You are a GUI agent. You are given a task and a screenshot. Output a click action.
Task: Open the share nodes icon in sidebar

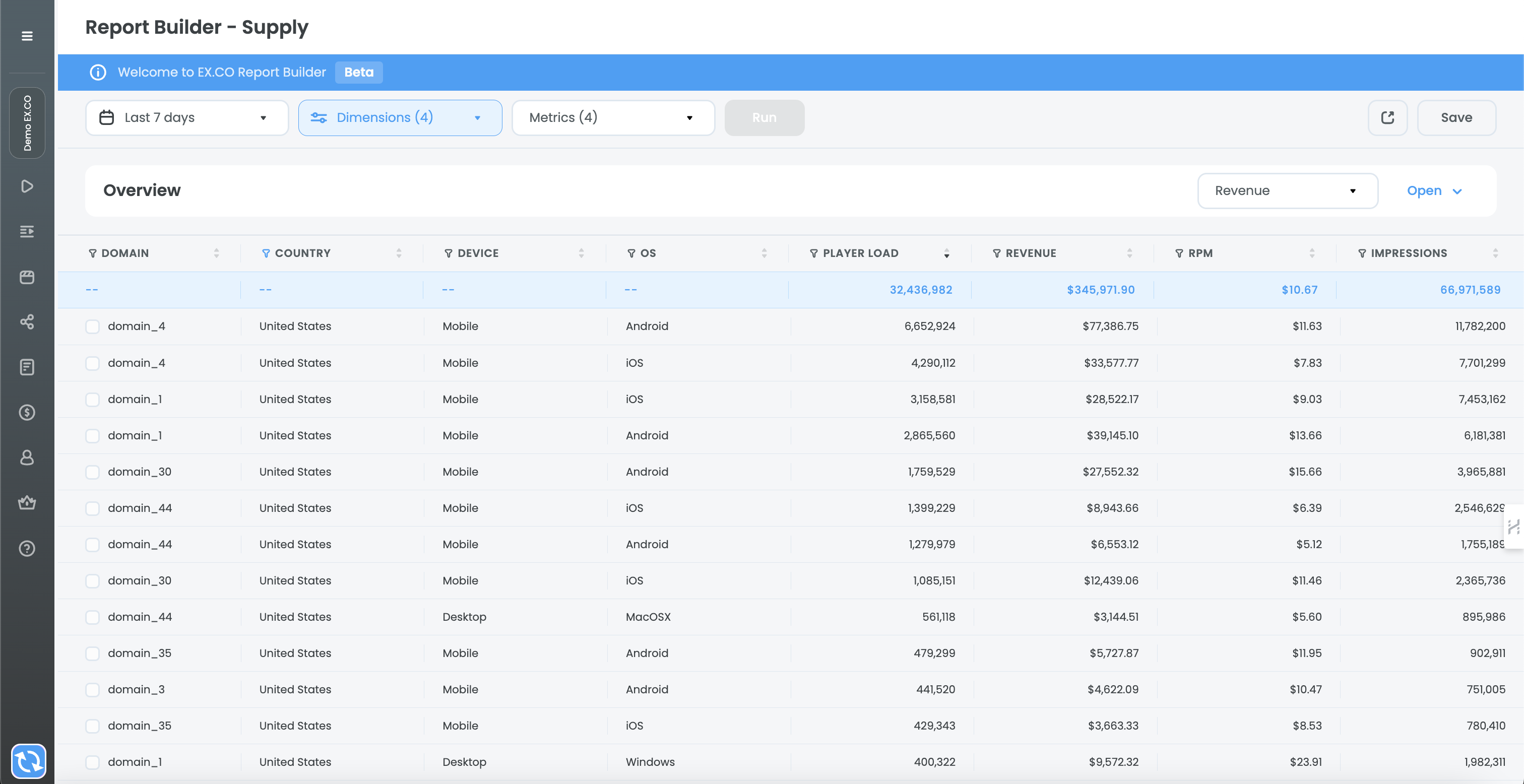tap(27, 322)
